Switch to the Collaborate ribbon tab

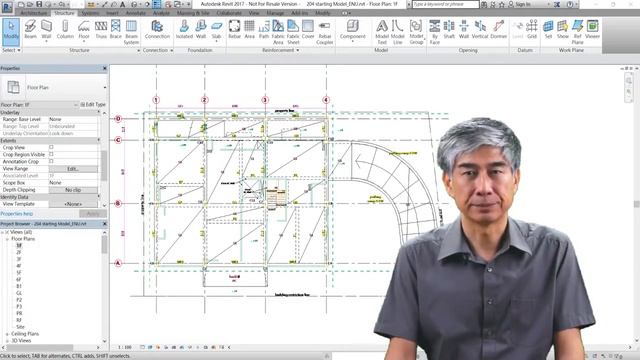point(229,13)
